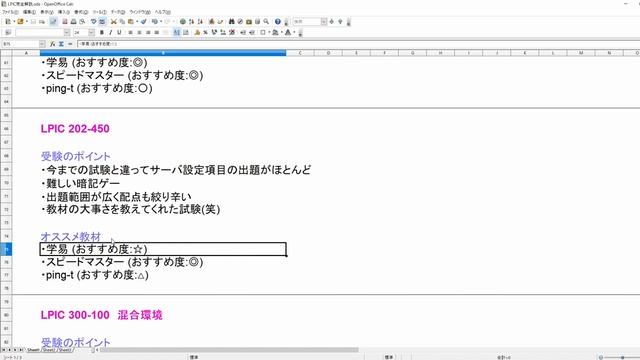
Task: Open the ファイル menu
Action: (10, 12)
